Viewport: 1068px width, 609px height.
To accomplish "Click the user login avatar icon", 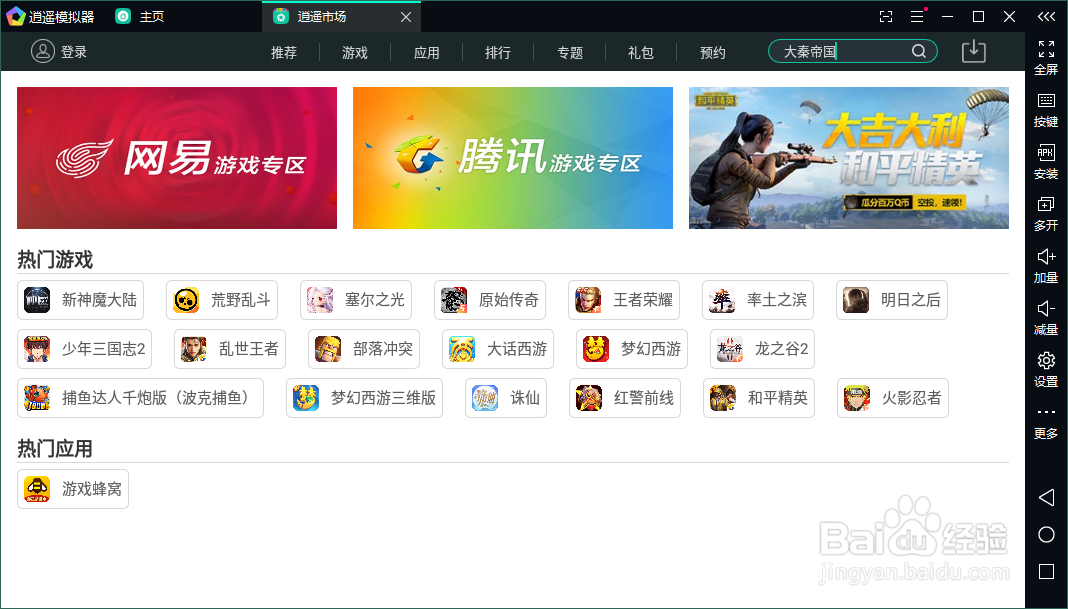I will point(42,51).
